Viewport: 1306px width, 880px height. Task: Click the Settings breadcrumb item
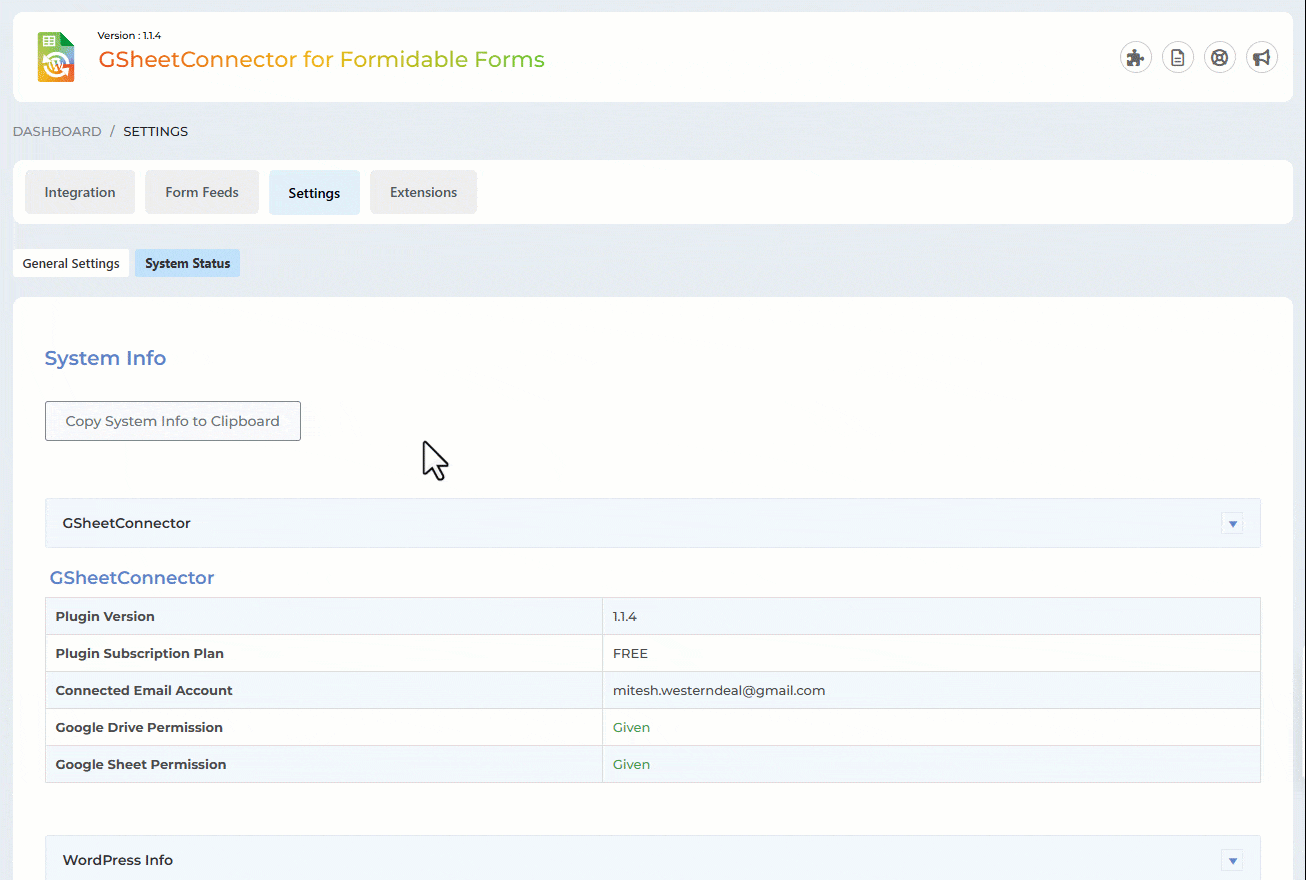coord(155,131)
